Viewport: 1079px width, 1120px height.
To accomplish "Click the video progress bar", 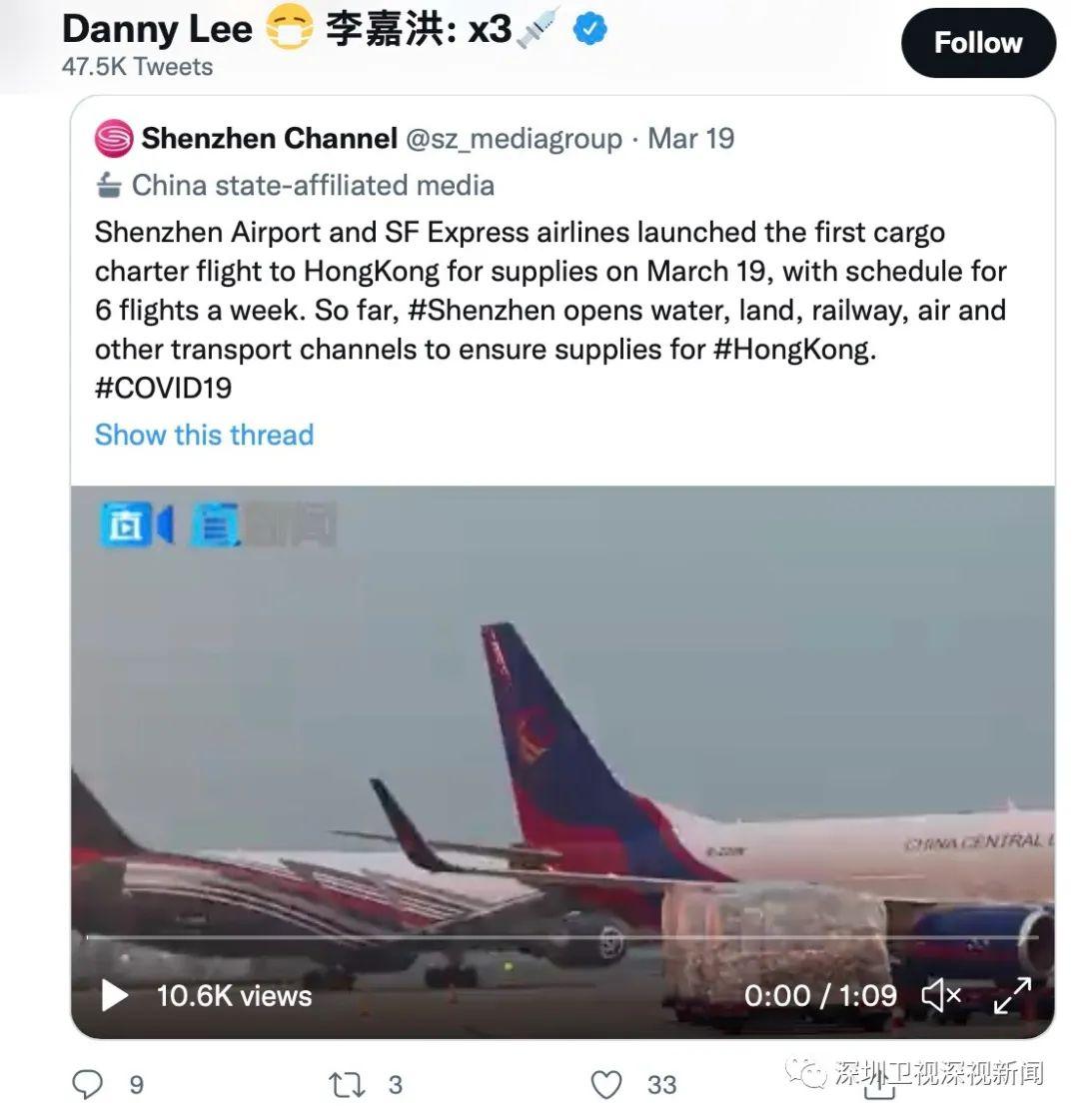I will 559,937.
